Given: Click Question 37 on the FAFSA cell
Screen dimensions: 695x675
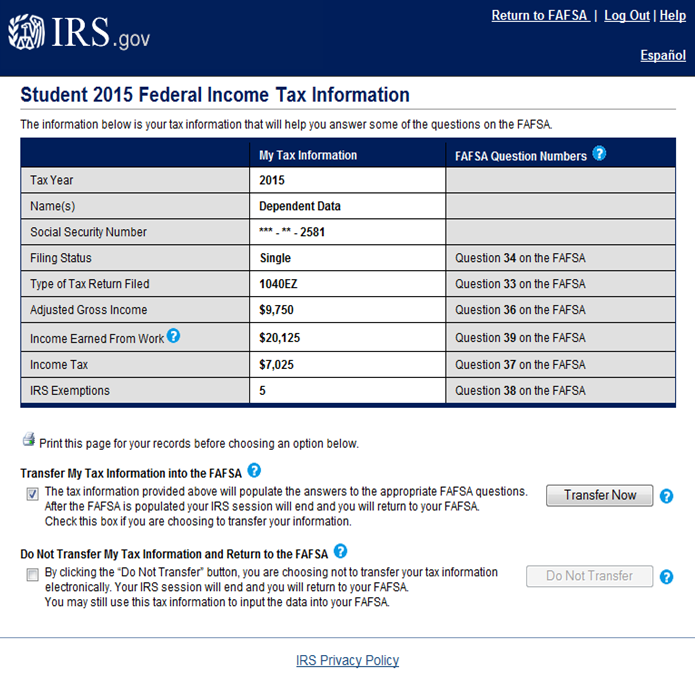Looking at the screenshot, I should coord(560,365).
